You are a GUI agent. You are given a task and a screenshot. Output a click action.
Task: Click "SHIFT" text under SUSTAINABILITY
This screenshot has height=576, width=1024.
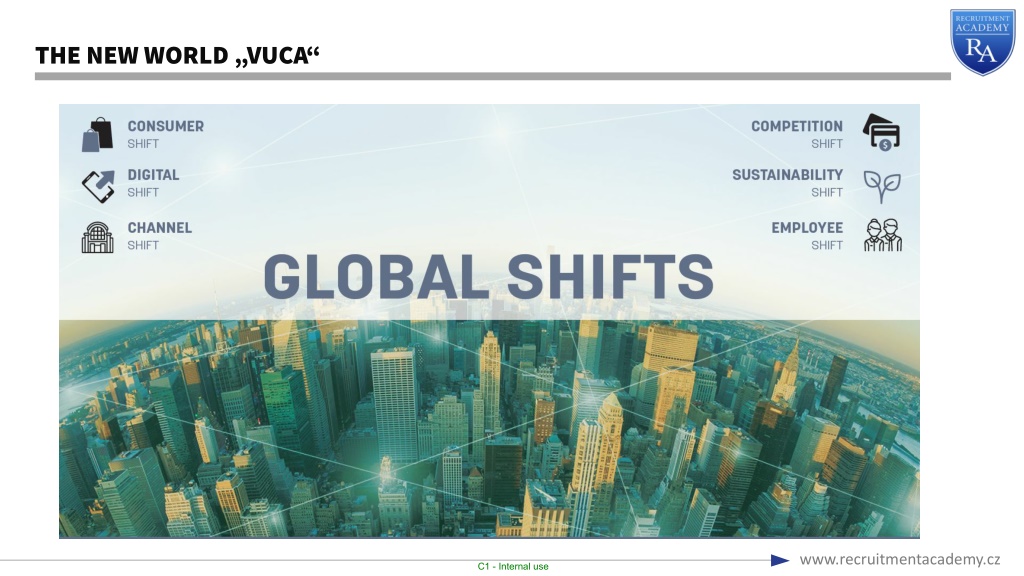(827, 193)
